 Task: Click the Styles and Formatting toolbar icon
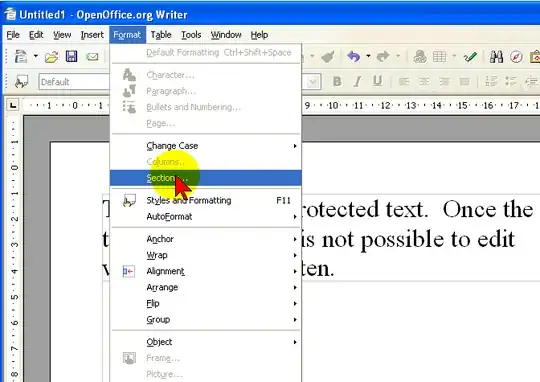click(21, 82)
